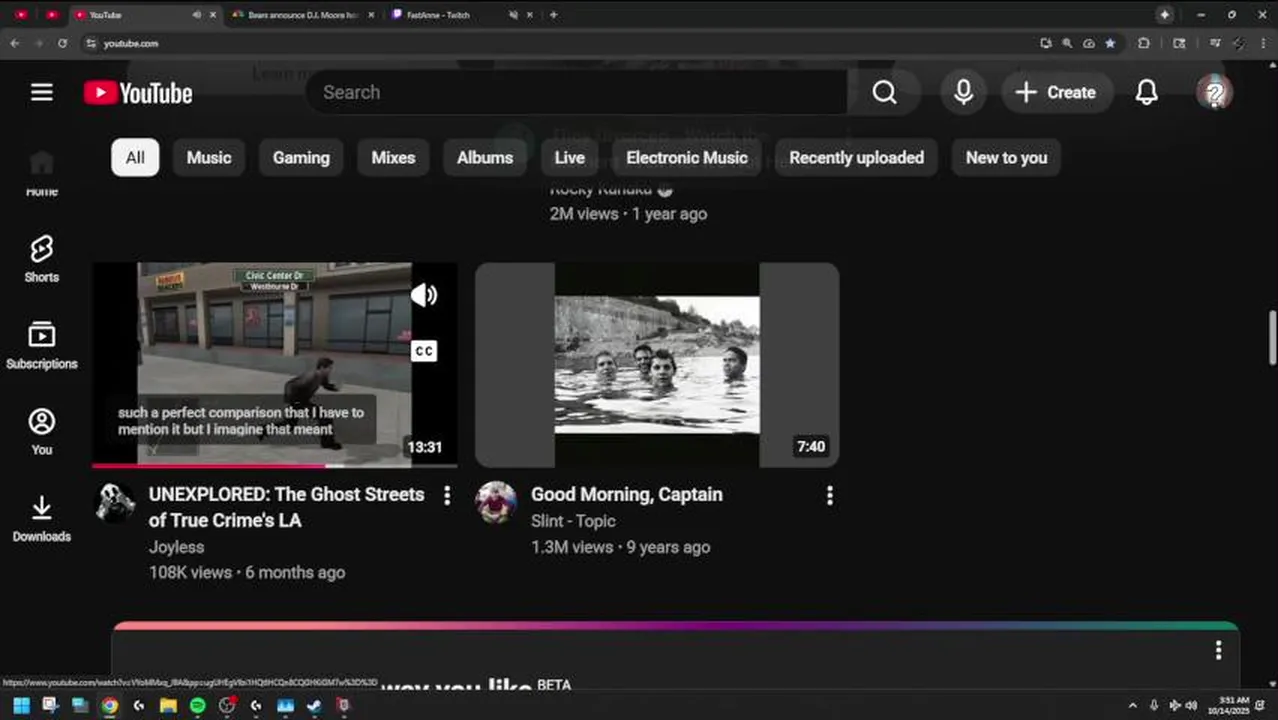
Task: Click the red progress bar on UNEXPLORED thumbnail
Action: [x=208, y=465]
